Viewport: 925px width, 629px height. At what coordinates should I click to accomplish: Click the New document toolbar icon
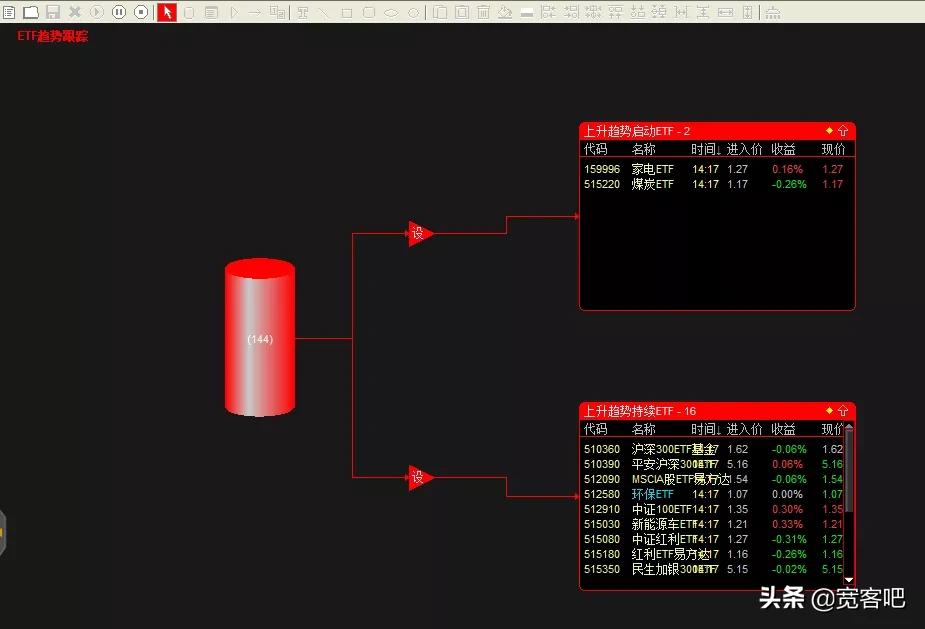point(9,12)
